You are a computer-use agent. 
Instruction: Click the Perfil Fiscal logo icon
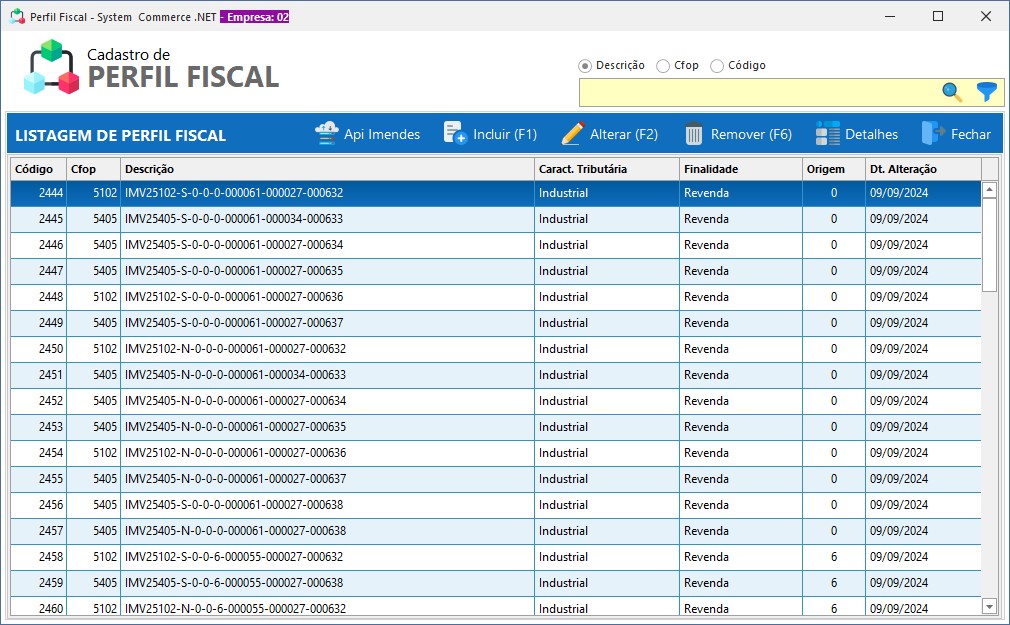(53, 65)
